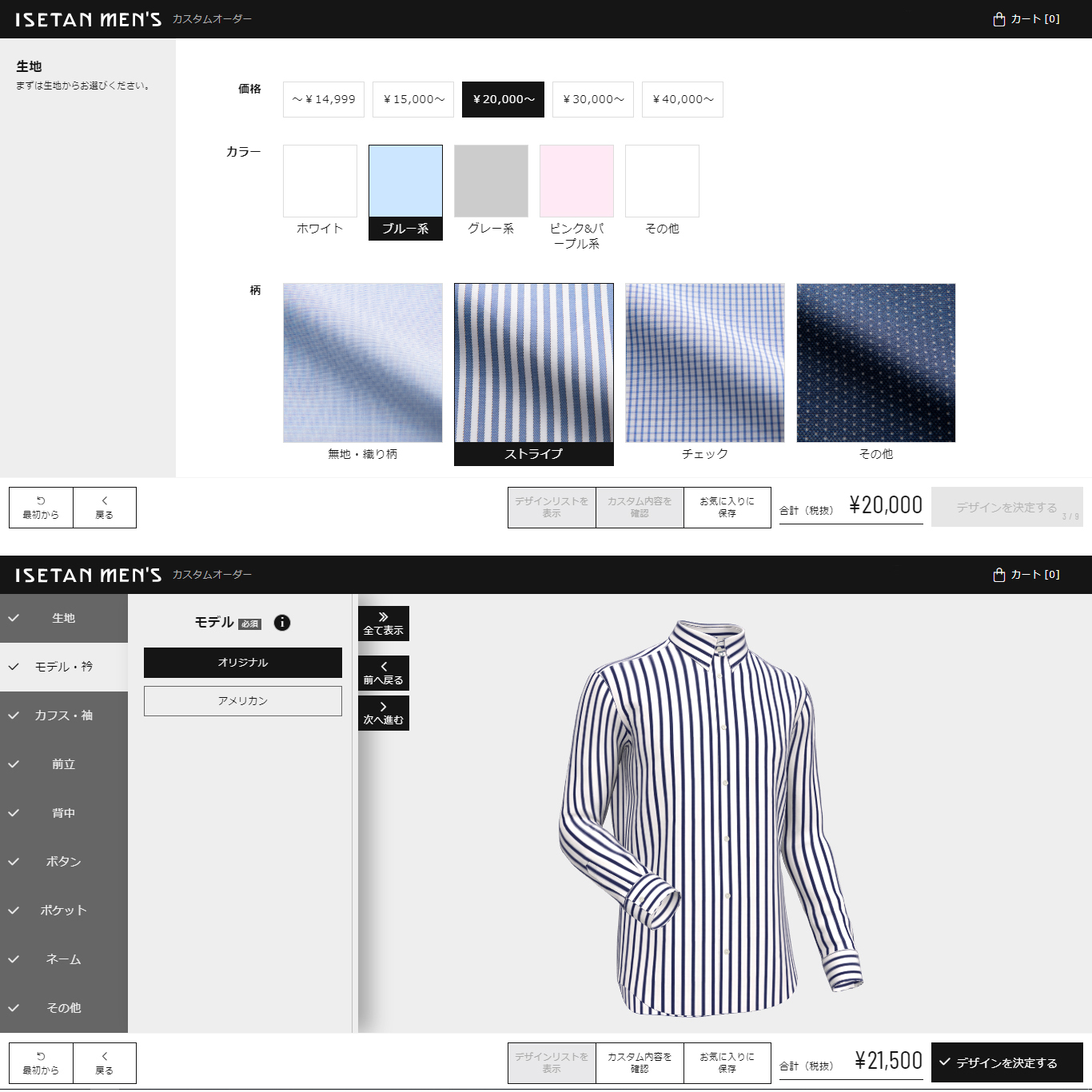Open the ネーム customization tab
The height and width of the screenshot is (1092, 1092).
click(64, 959)
